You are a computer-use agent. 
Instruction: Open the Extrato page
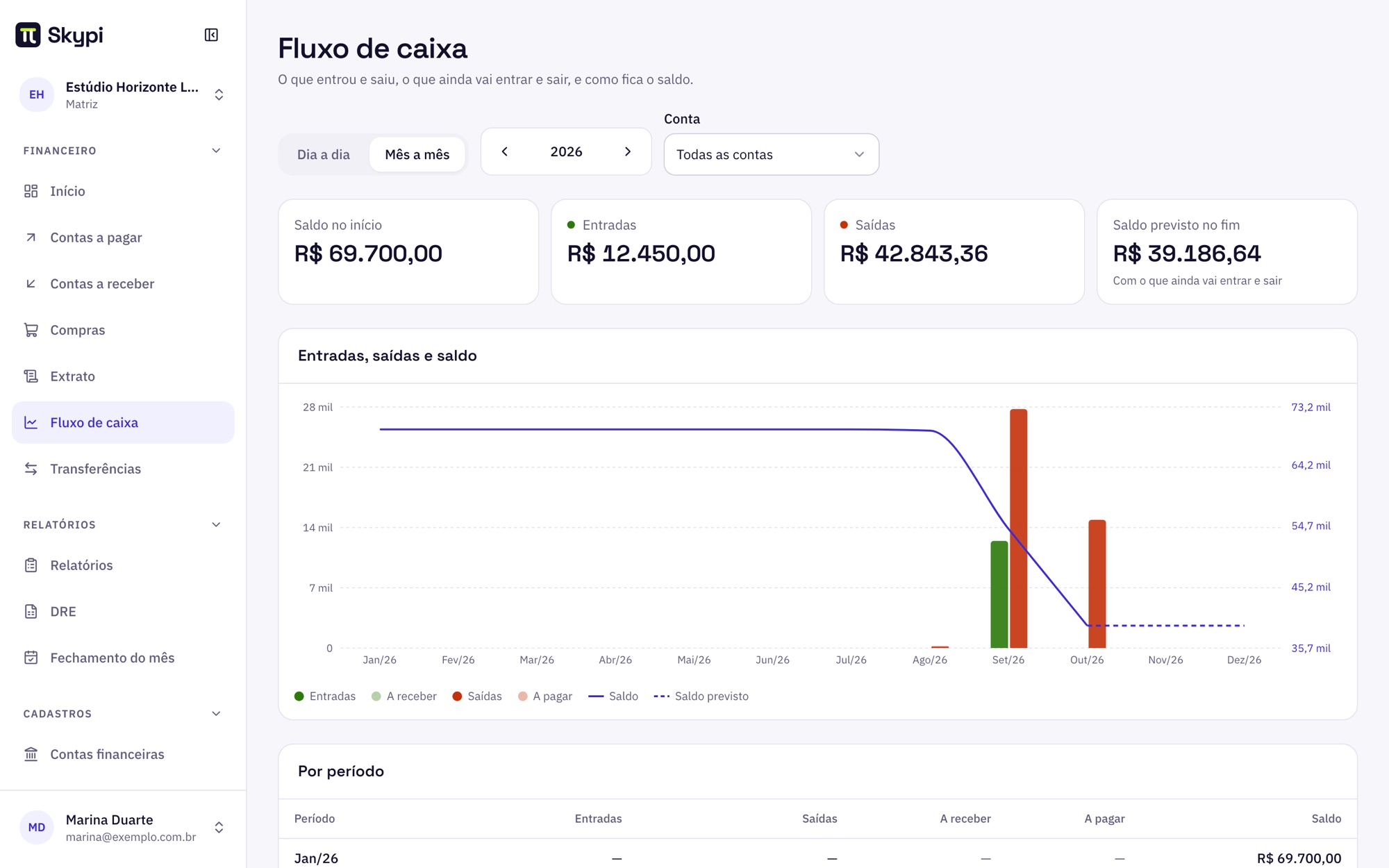point(123,376)
